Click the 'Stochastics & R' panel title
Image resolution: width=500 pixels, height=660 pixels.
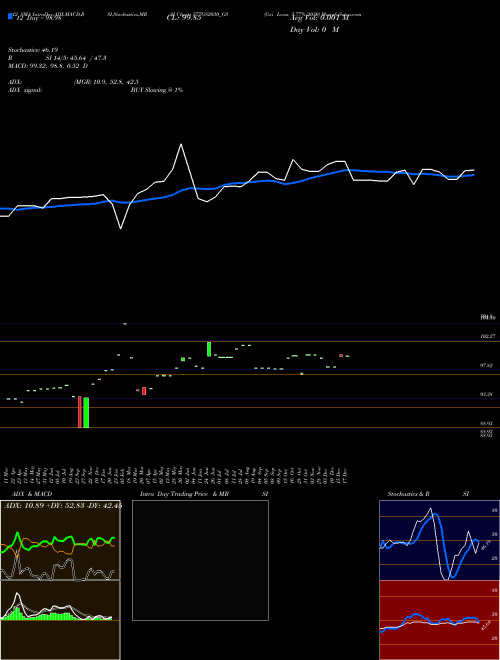click(409, 494)
